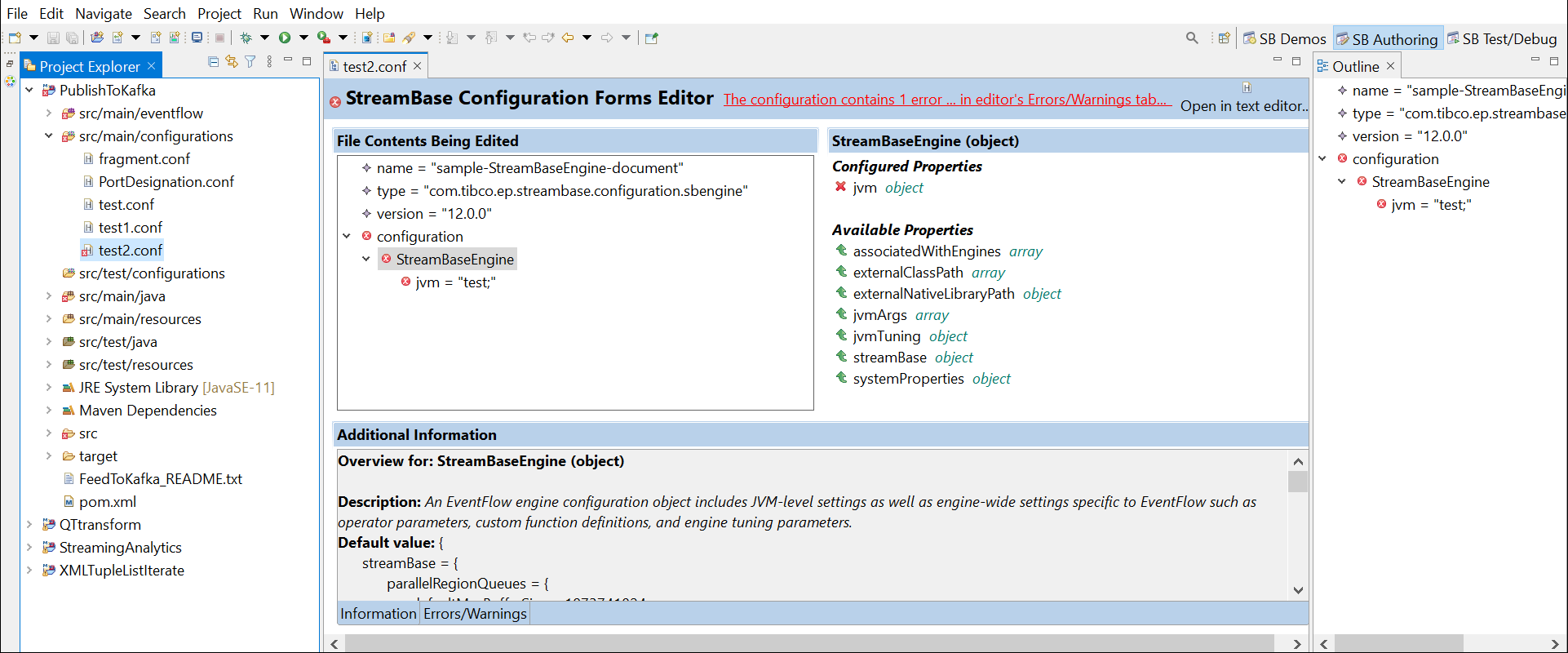
Task: Collapse the StreamBaseEngine node in File Contents
Action: tap(366, 259)
